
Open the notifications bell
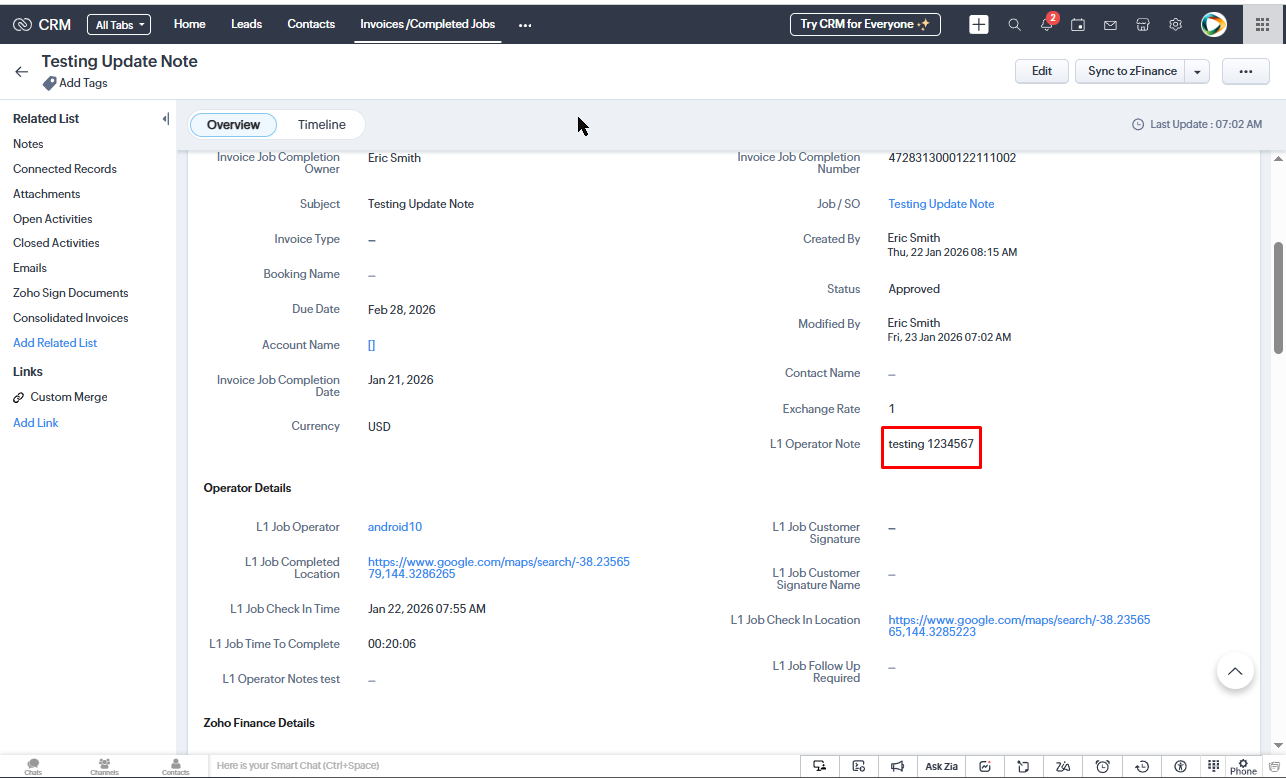[1047, 24]
